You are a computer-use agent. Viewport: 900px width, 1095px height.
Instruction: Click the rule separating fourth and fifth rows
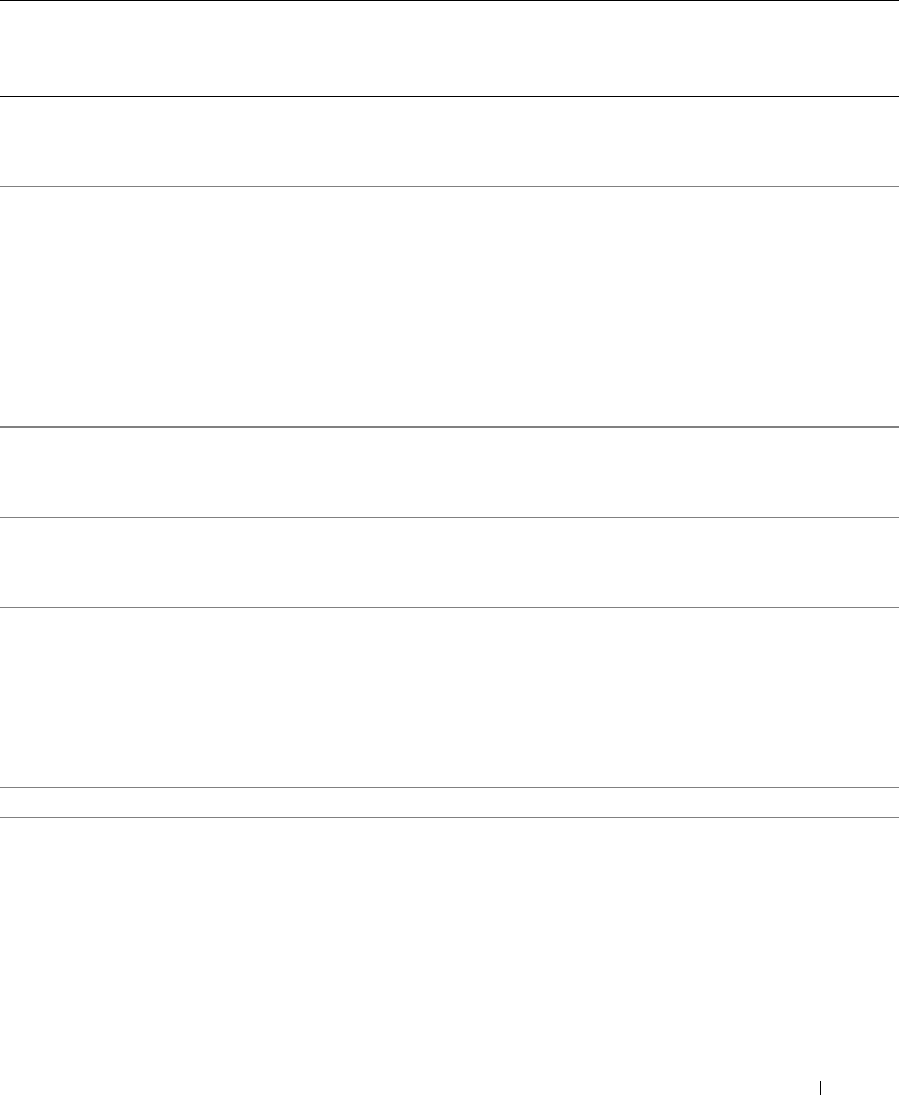coord(450,517)
